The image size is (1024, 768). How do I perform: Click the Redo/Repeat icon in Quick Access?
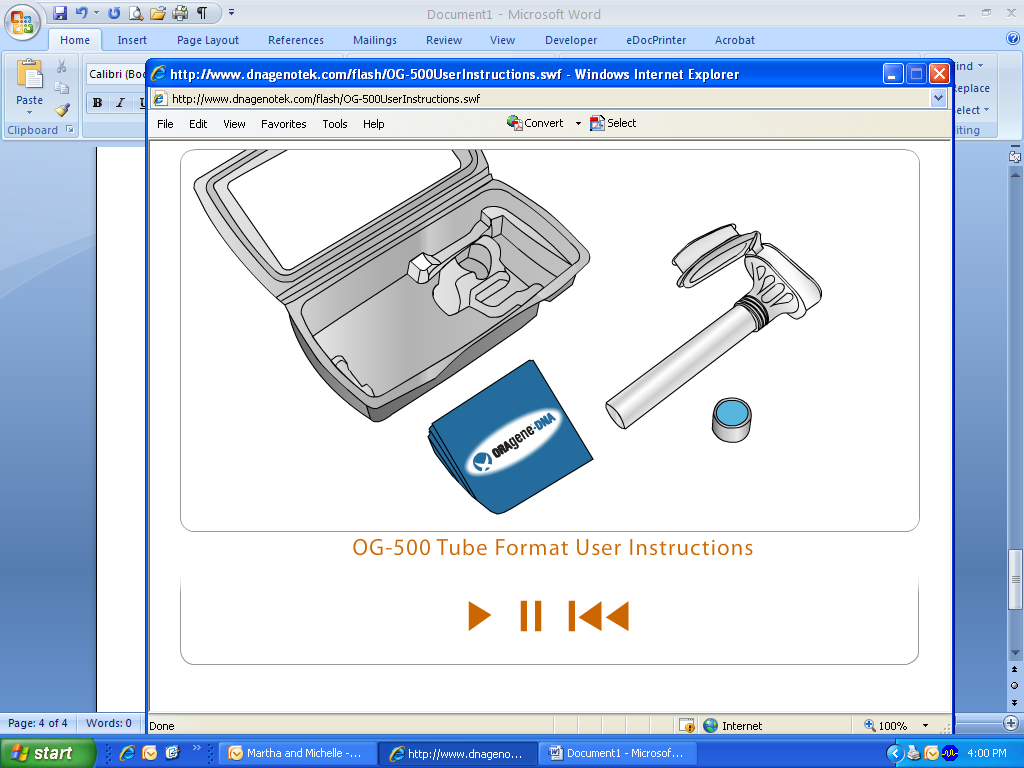point(114,12)
